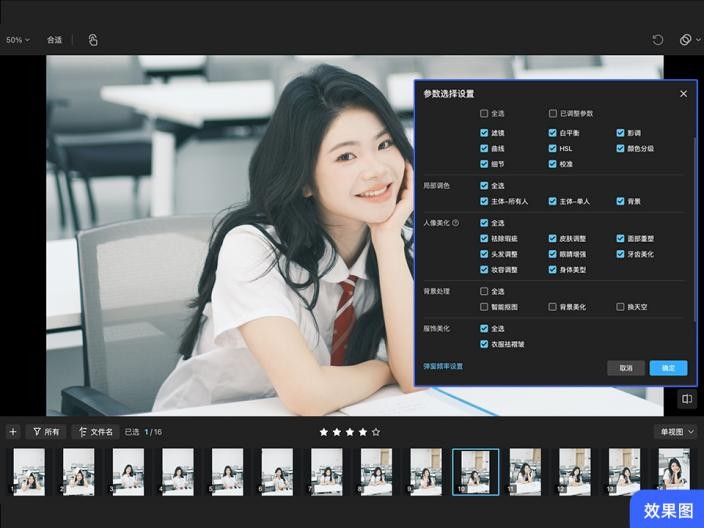The width and height of the screenshot is (704, 528).
Task: Open the 所有 filter dropdown
Action: tap(46, 432)
